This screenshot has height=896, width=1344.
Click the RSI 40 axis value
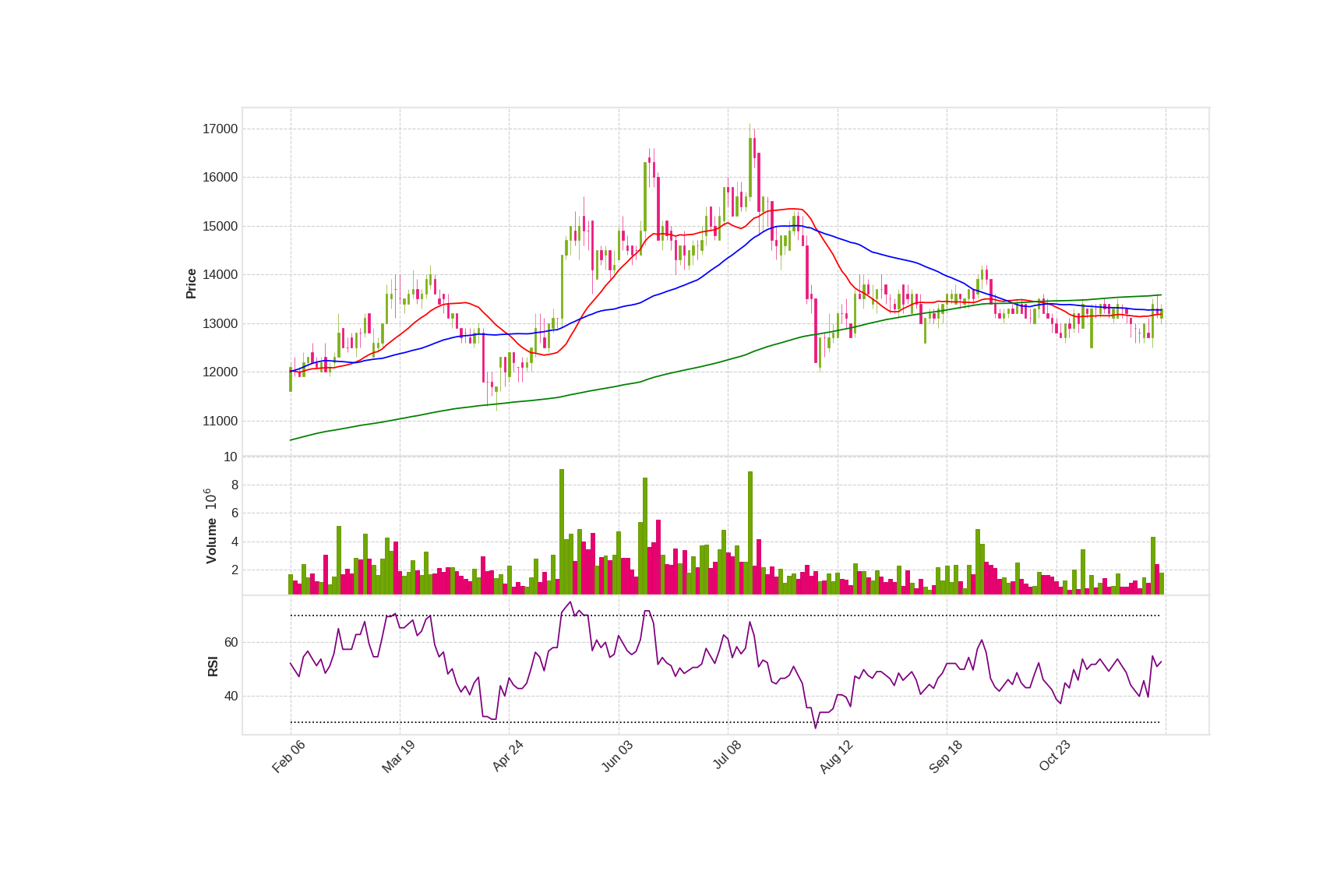[x=231, y=697]
